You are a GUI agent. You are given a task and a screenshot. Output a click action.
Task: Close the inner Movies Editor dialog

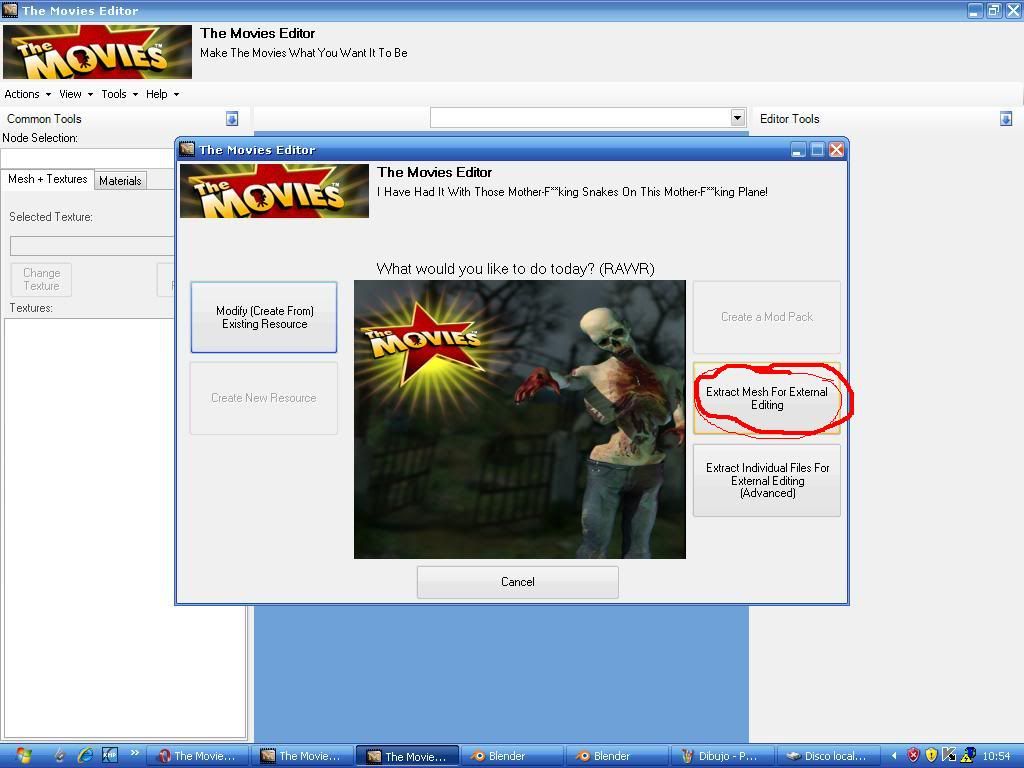click(x=837, y=150)
